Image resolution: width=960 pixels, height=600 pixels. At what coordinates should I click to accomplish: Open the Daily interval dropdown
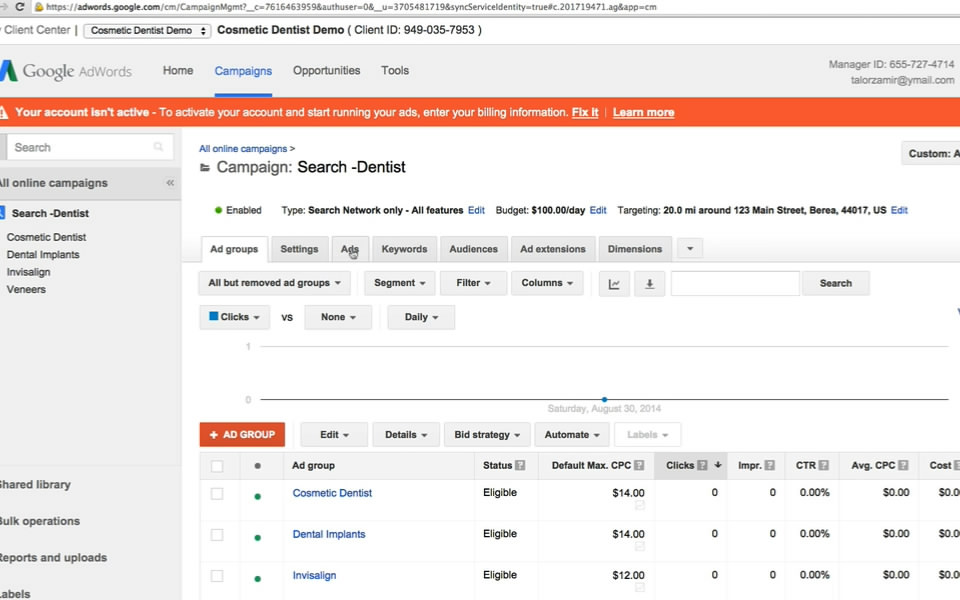pos(421,317)
